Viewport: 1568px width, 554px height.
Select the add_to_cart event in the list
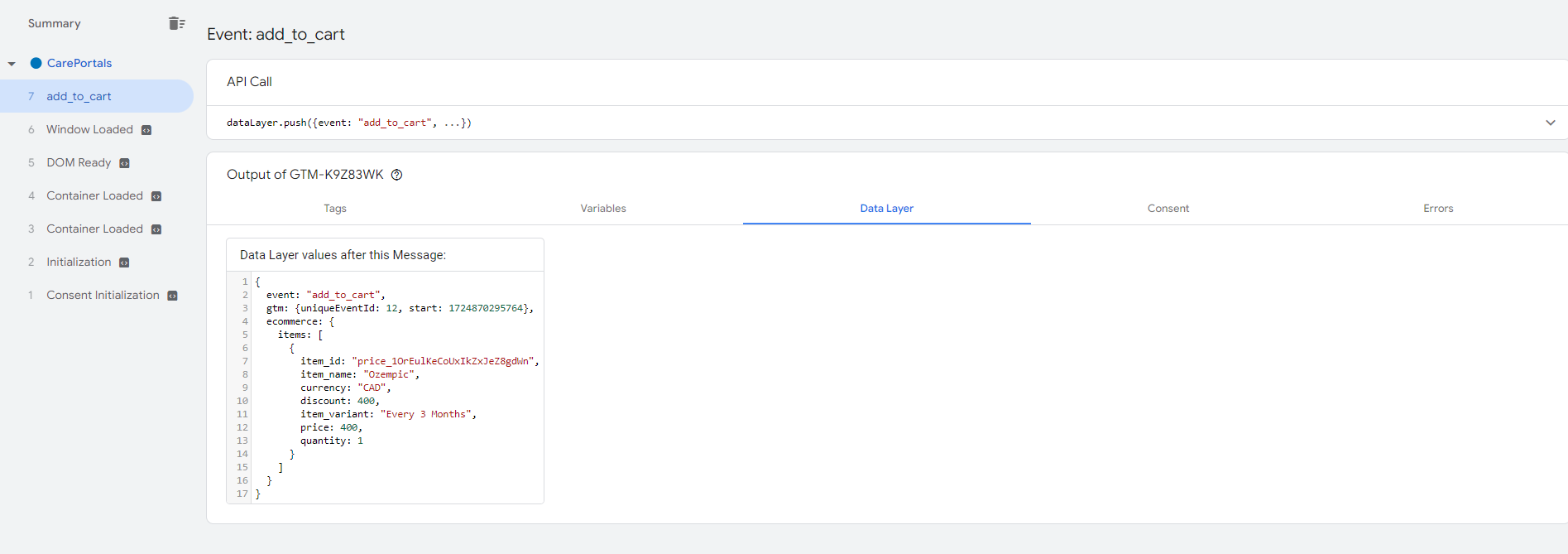tap(79, 96)
